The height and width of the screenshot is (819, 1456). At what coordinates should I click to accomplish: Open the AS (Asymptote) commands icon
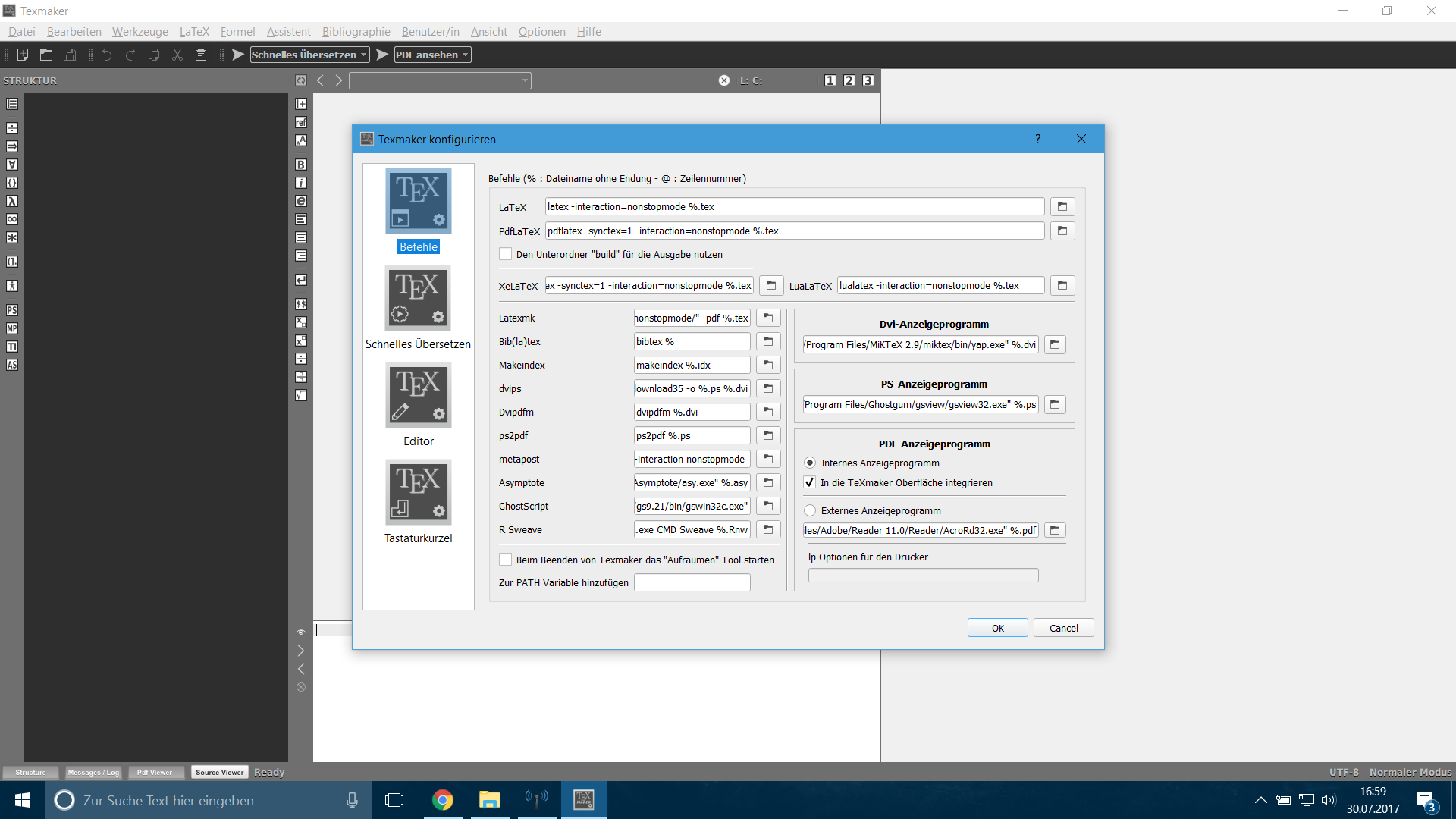[x=12, y=365]
